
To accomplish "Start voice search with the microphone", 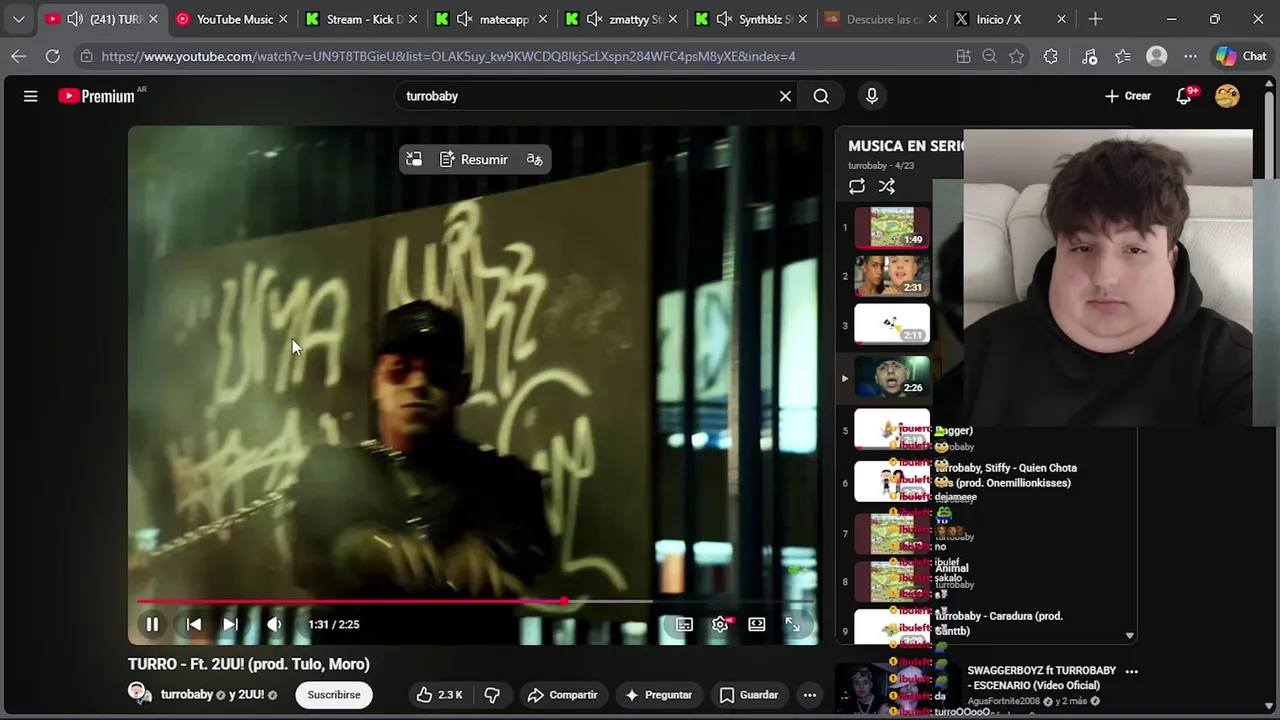I will (872, 96).
